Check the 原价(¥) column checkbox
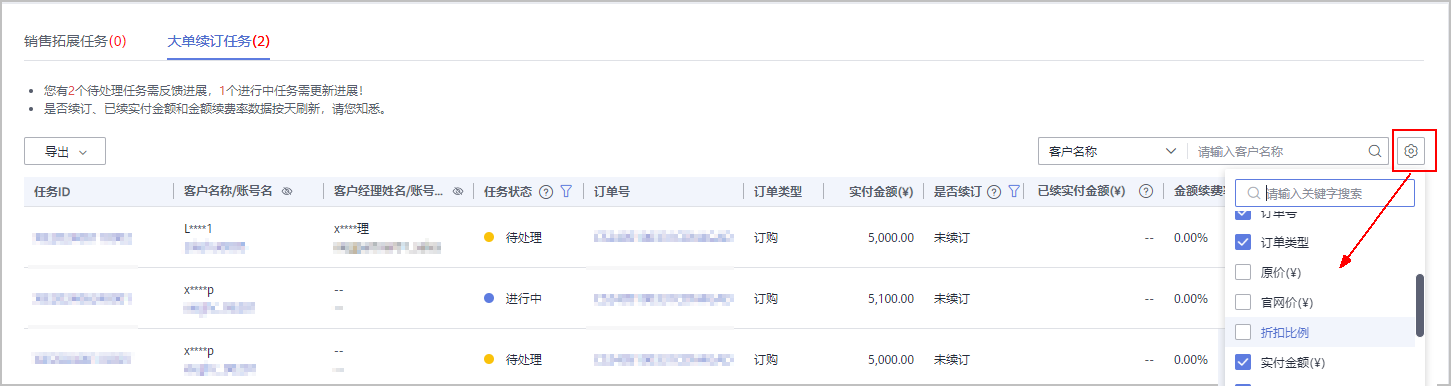Screen dimensions: 1451x386 point(1243,272)
